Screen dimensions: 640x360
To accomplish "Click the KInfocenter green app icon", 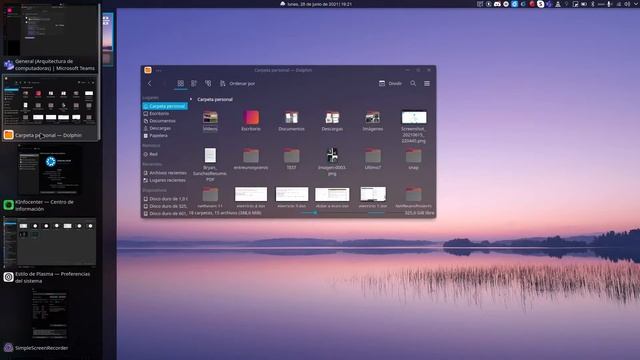I will (9, 205).
